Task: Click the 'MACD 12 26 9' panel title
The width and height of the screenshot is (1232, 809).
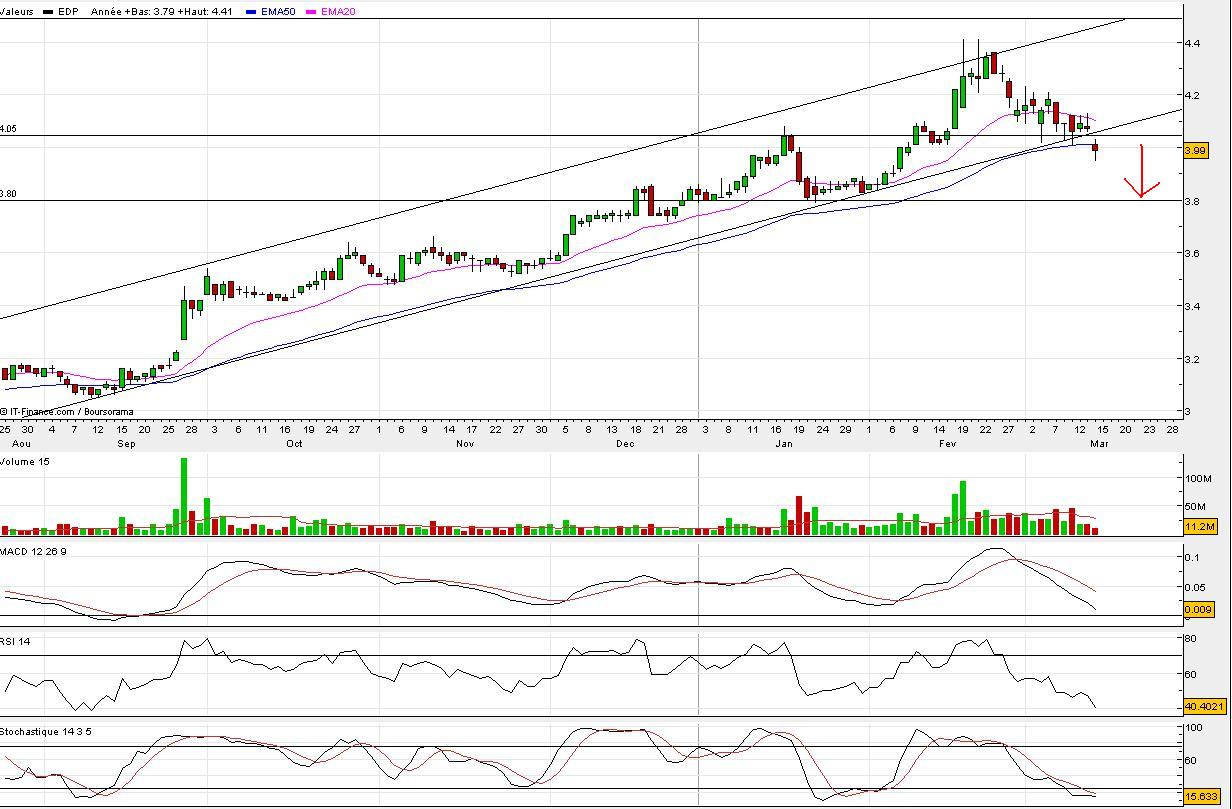Action: coord(34,552)
